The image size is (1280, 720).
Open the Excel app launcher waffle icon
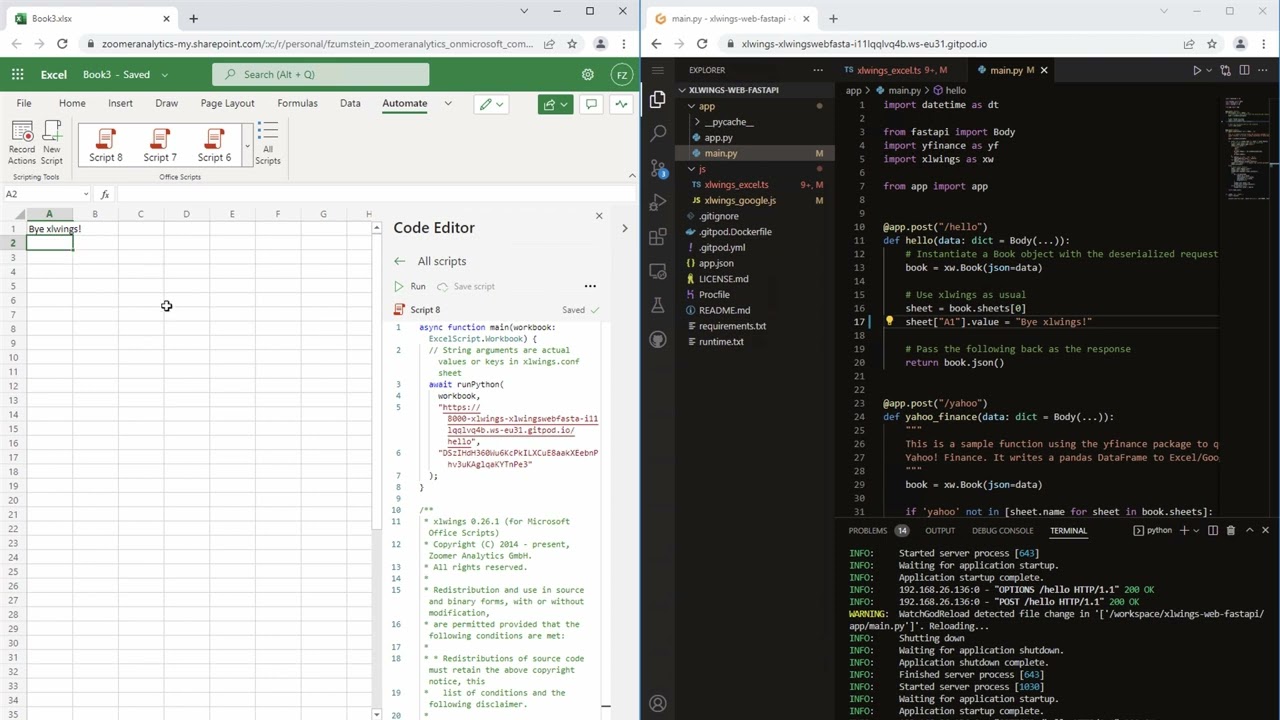click(x=18, y=74)
